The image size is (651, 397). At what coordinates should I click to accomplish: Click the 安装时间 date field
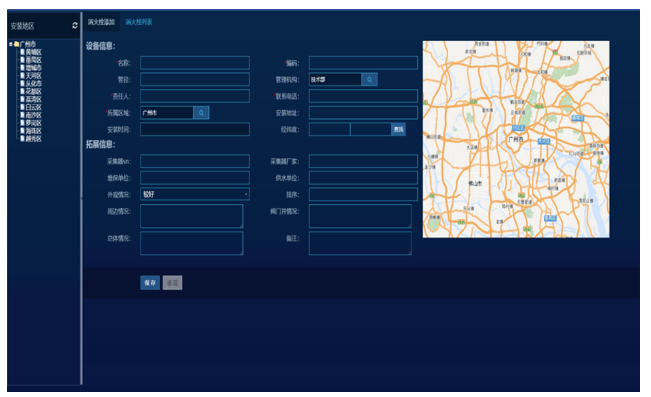coord(195,129)
